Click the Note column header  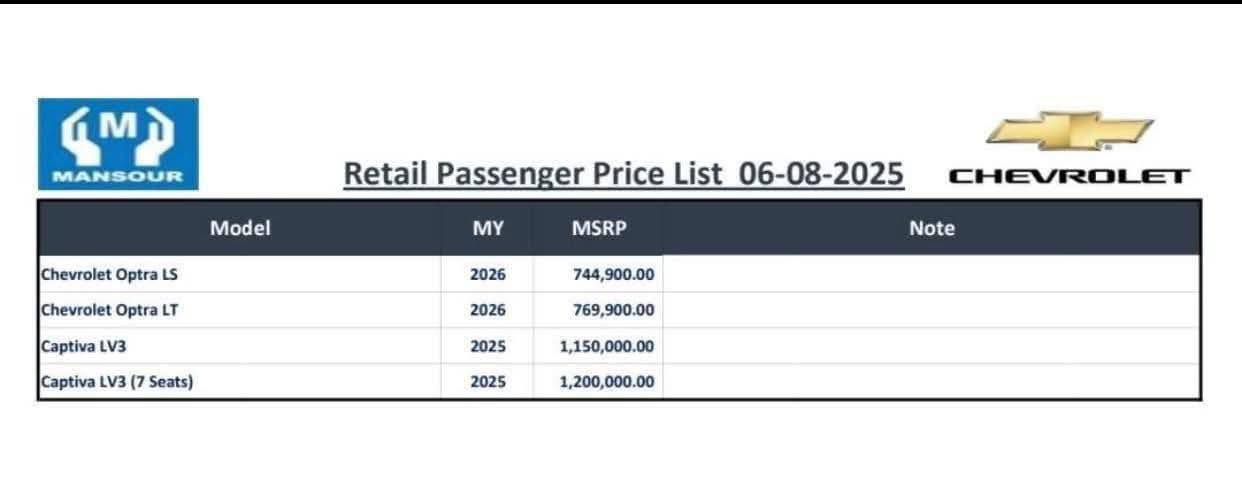[x=932, y=228]
